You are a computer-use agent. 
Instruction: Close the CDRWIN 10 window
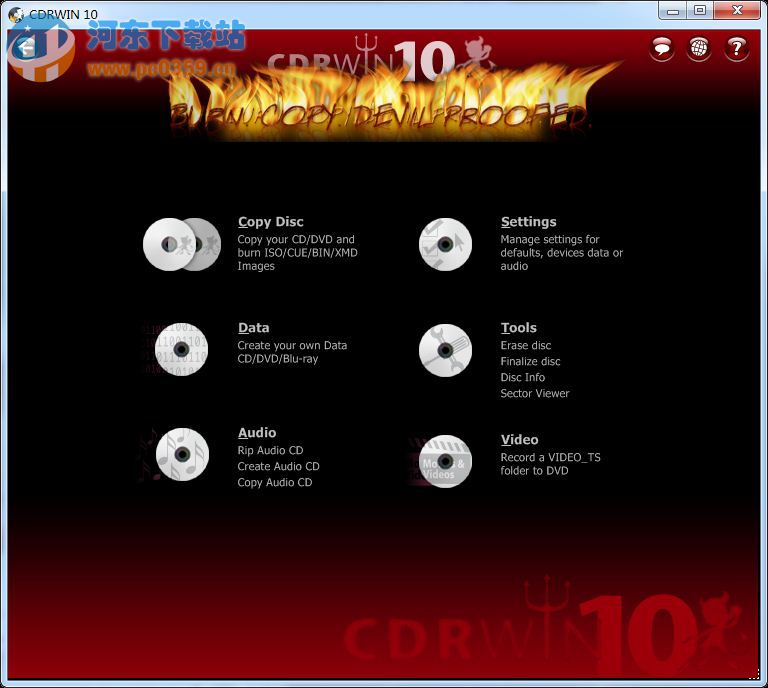[x=737, y=10]
